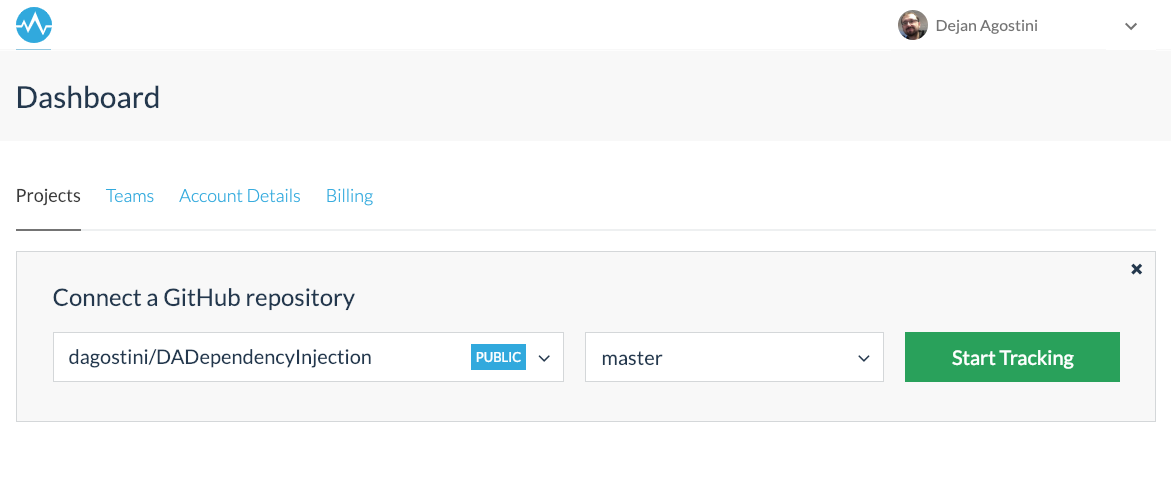The width and height of the screenshot is (1171, 489).
Task: Switch to the Projects tab
Action: 48,196
